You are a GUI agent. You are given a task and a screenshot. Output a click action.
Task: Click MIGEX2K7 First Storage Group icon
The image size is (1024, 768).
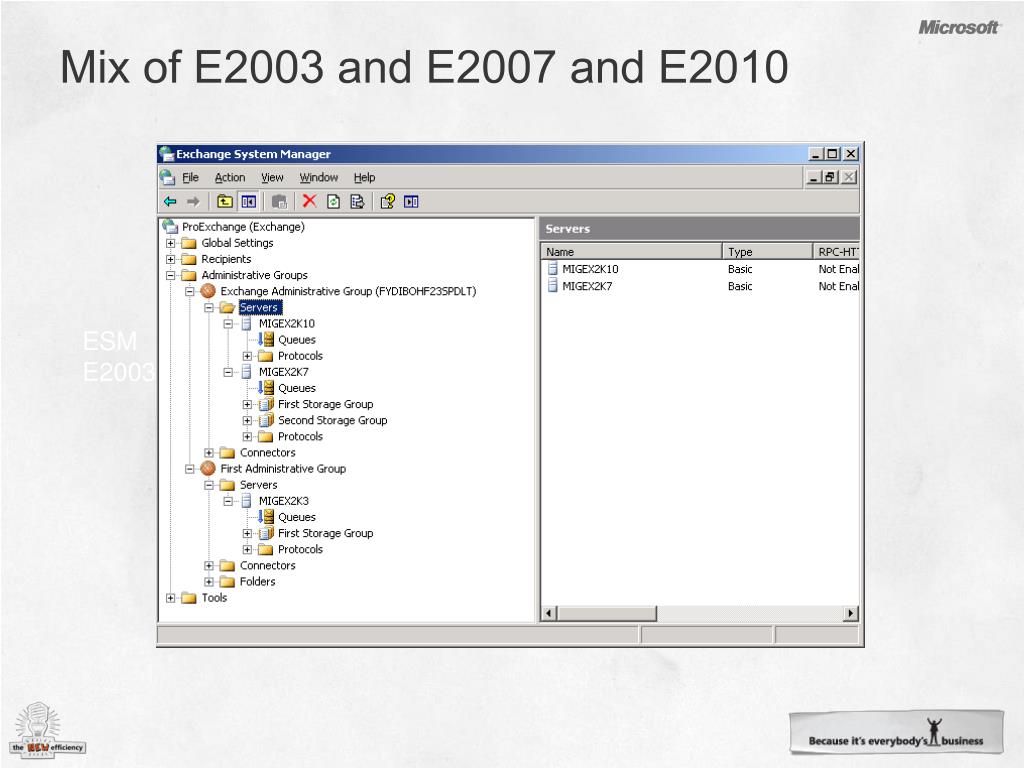[x=266, y=404]
